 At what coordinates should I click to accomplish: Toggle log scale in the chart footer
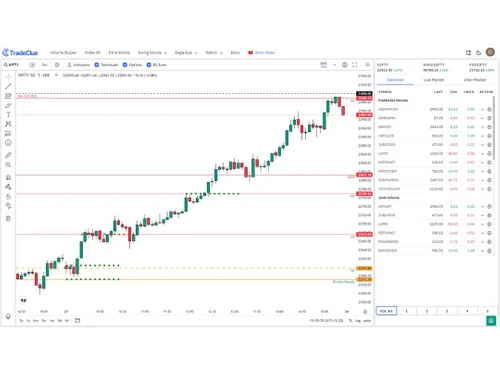(358, 321)
